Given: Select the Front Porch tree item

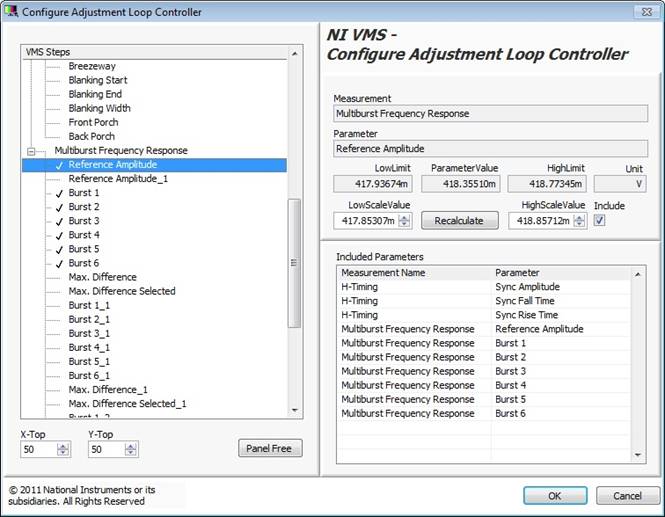Looking at the screenshot, I should (93, 122).
